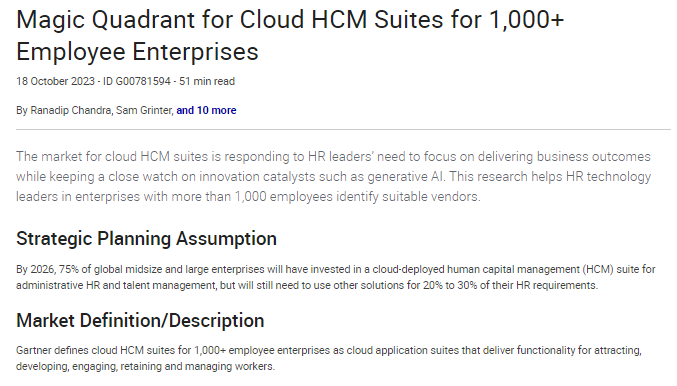Click "identify suitable vendors" in the summary
The image size is (677, 386).
coord(408,197)
